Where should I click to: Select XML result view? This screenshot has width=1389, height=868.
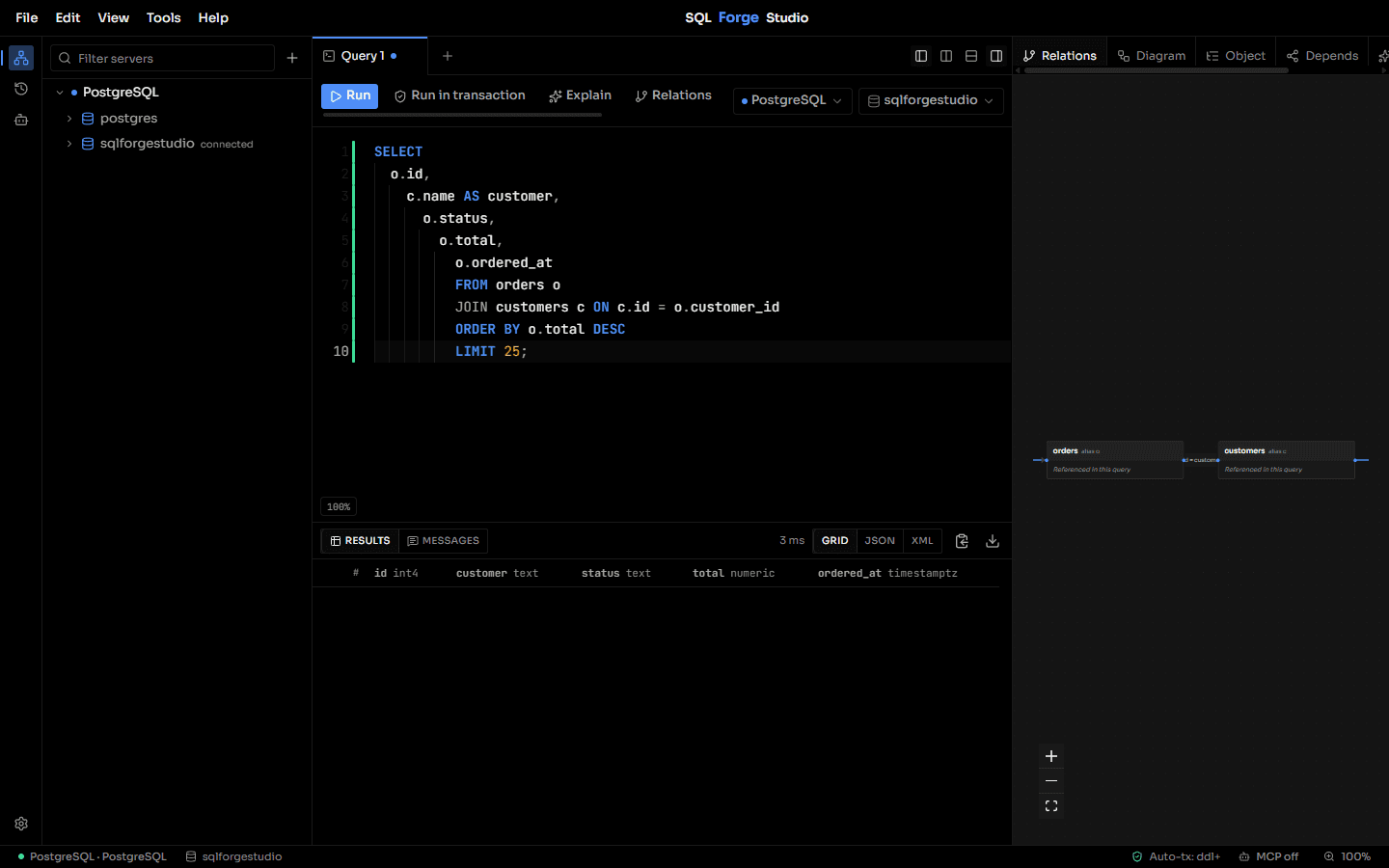pyautogui.click(x=922, y=541)
